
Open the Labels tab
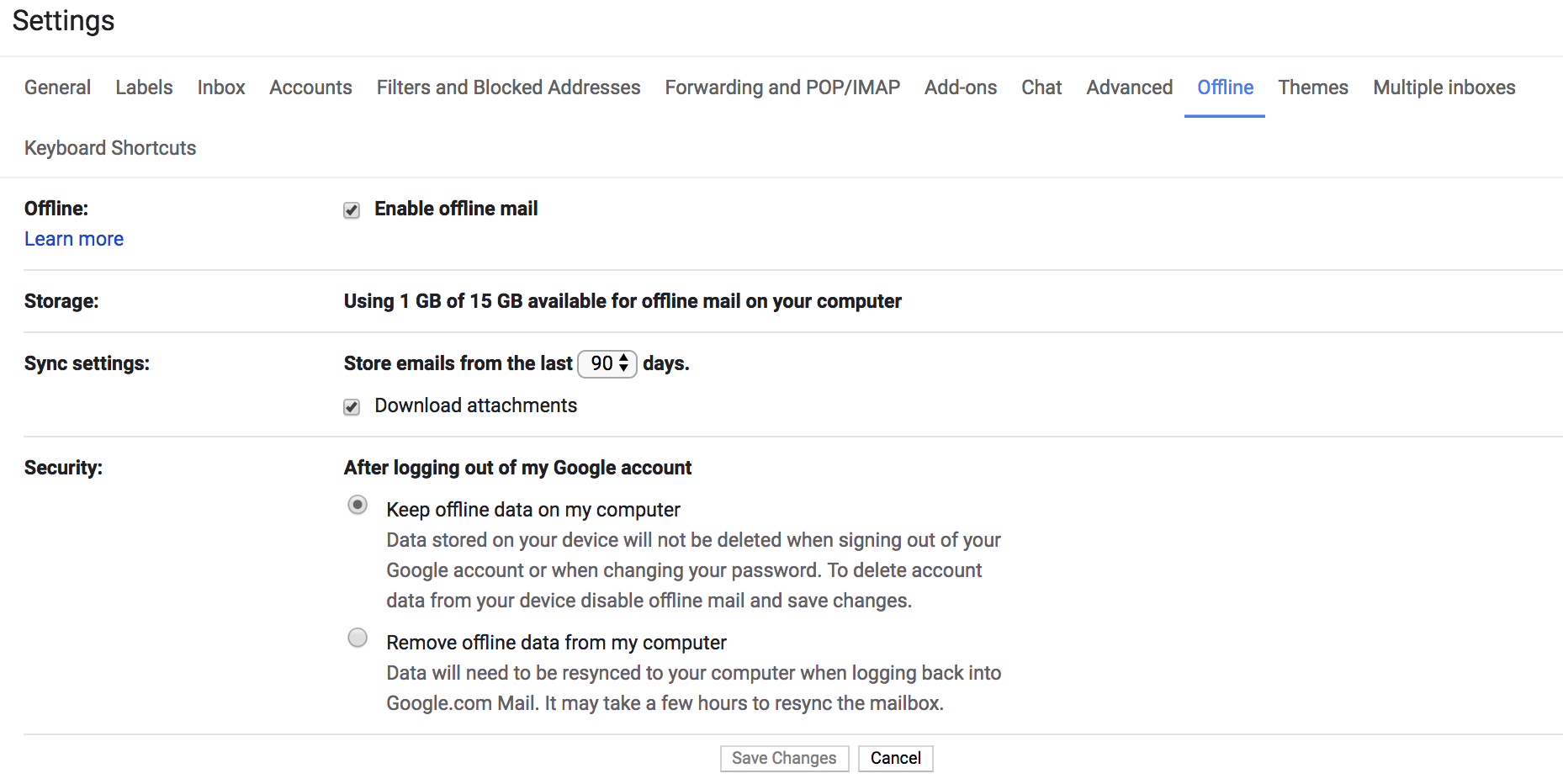point(143,87)
